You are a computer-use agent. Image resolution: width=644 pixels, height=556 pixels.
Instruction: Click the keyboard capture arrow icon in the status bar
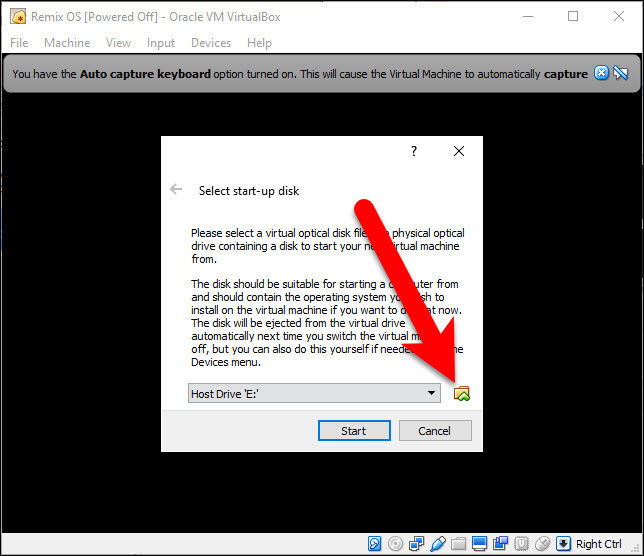coord(563,544)
